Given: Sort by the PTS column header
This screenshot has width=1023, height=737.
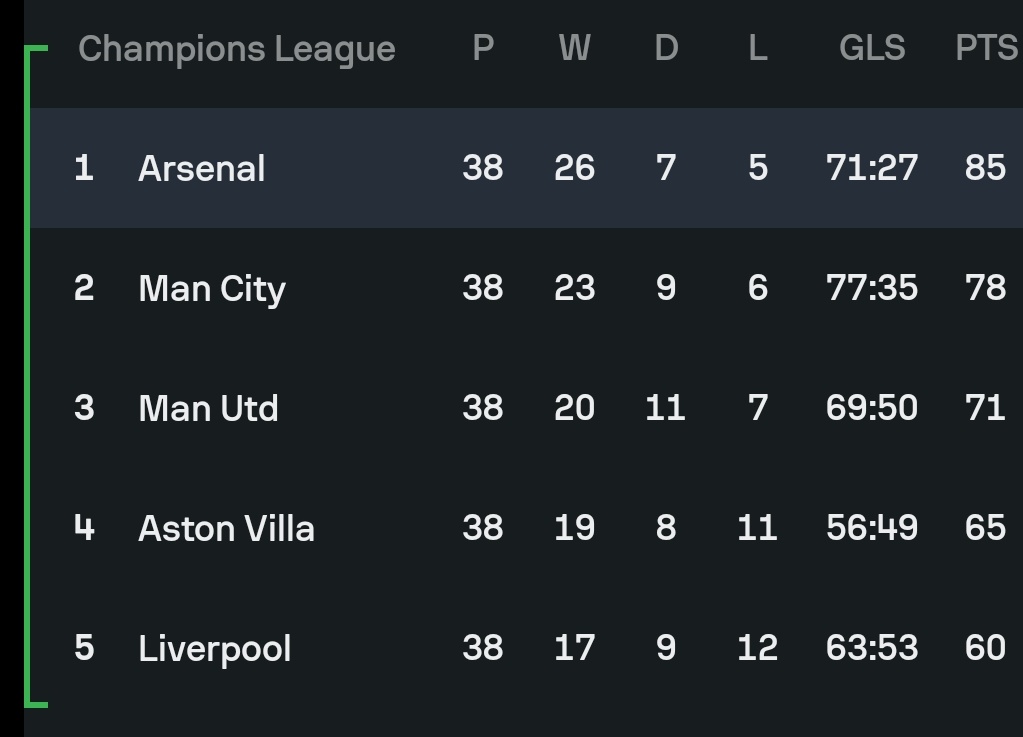Looking at the screenshot, I should (986, 48).
